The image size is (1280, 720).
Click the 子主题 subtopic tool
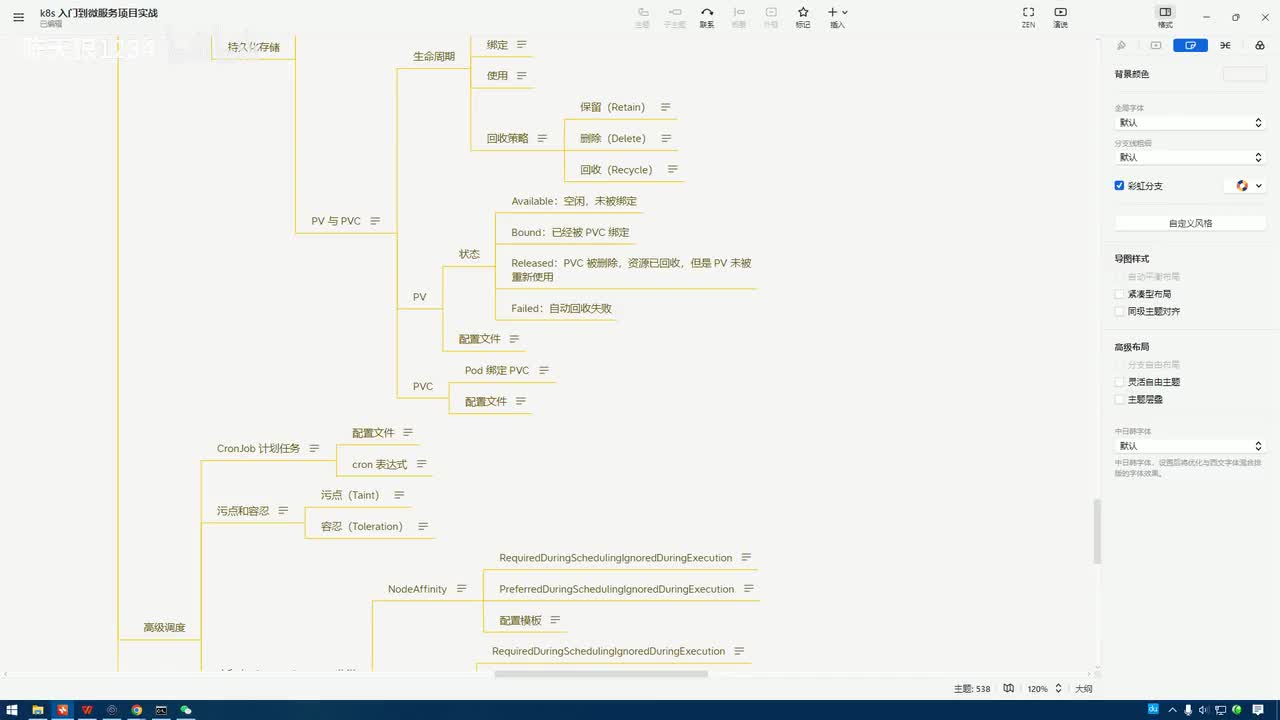coord(675,17)
